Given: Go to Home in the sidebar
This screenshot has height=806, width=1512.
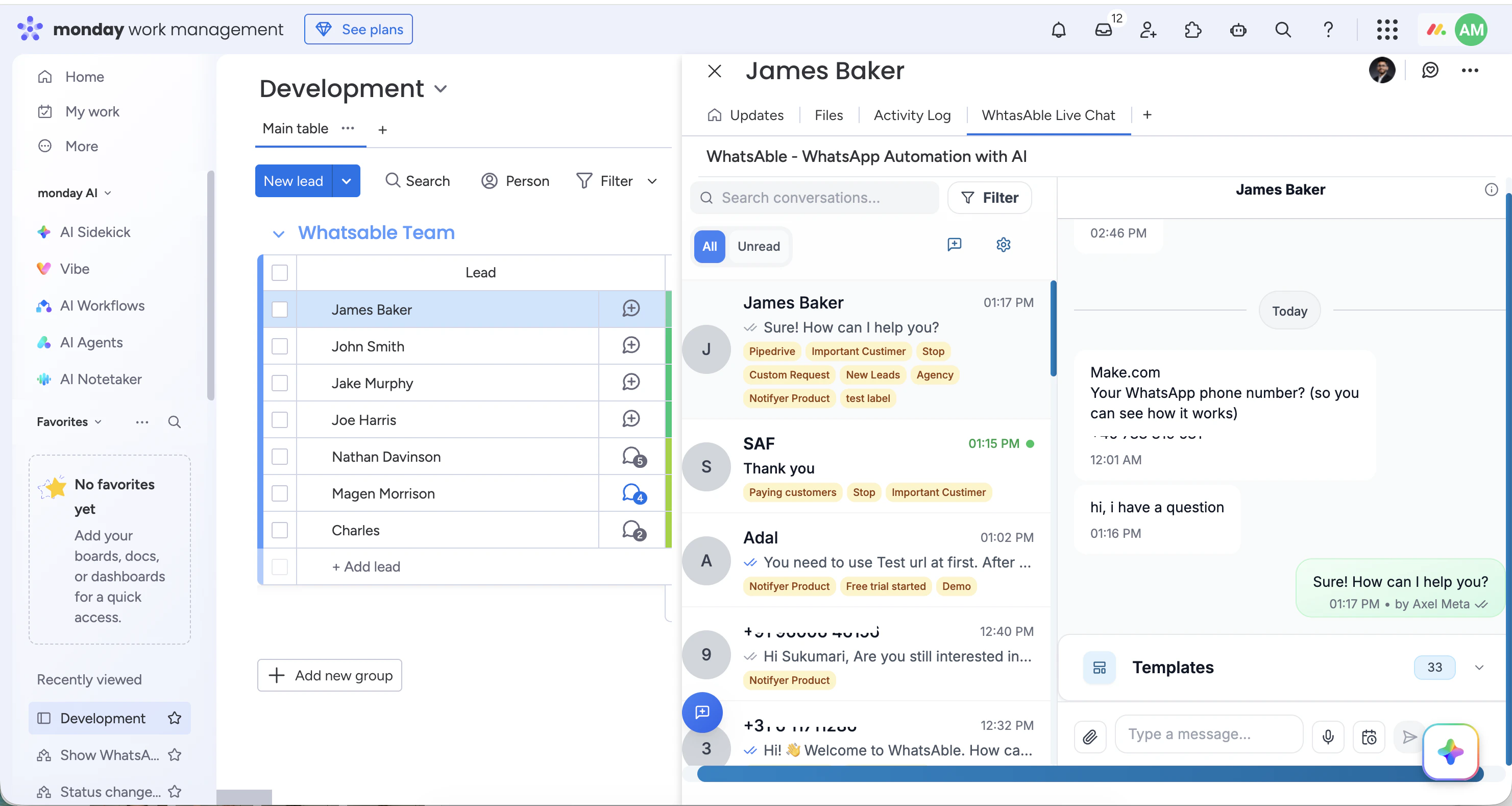Looking at the screenshot, I should point(84,77).
